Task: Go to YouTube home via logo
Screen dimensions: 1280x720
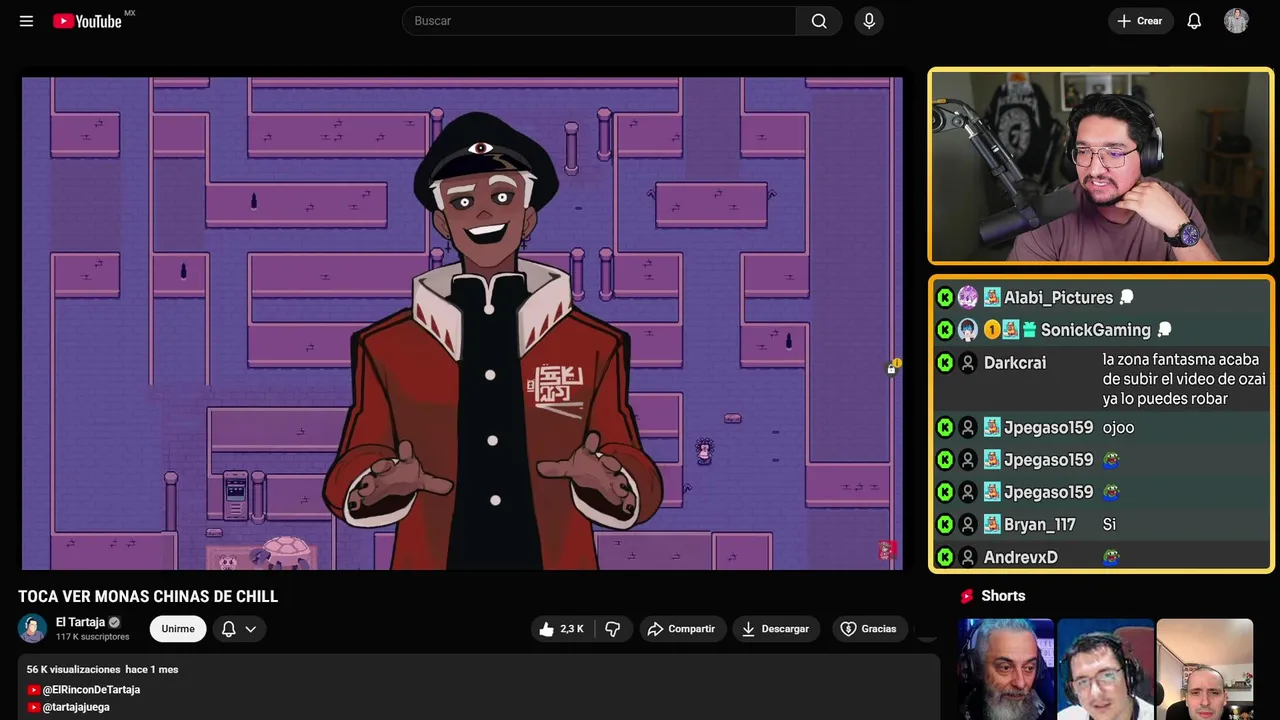Action: coord(88,21)
